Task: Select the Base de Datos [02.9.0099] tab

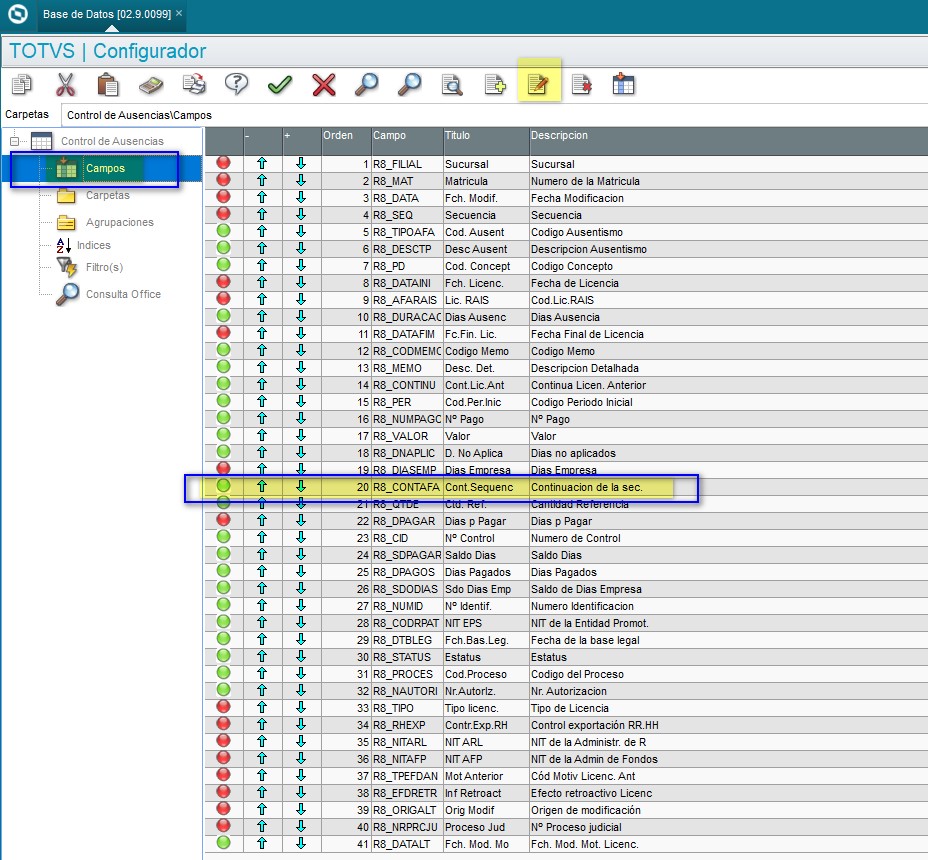Action: tap(107, 14)
